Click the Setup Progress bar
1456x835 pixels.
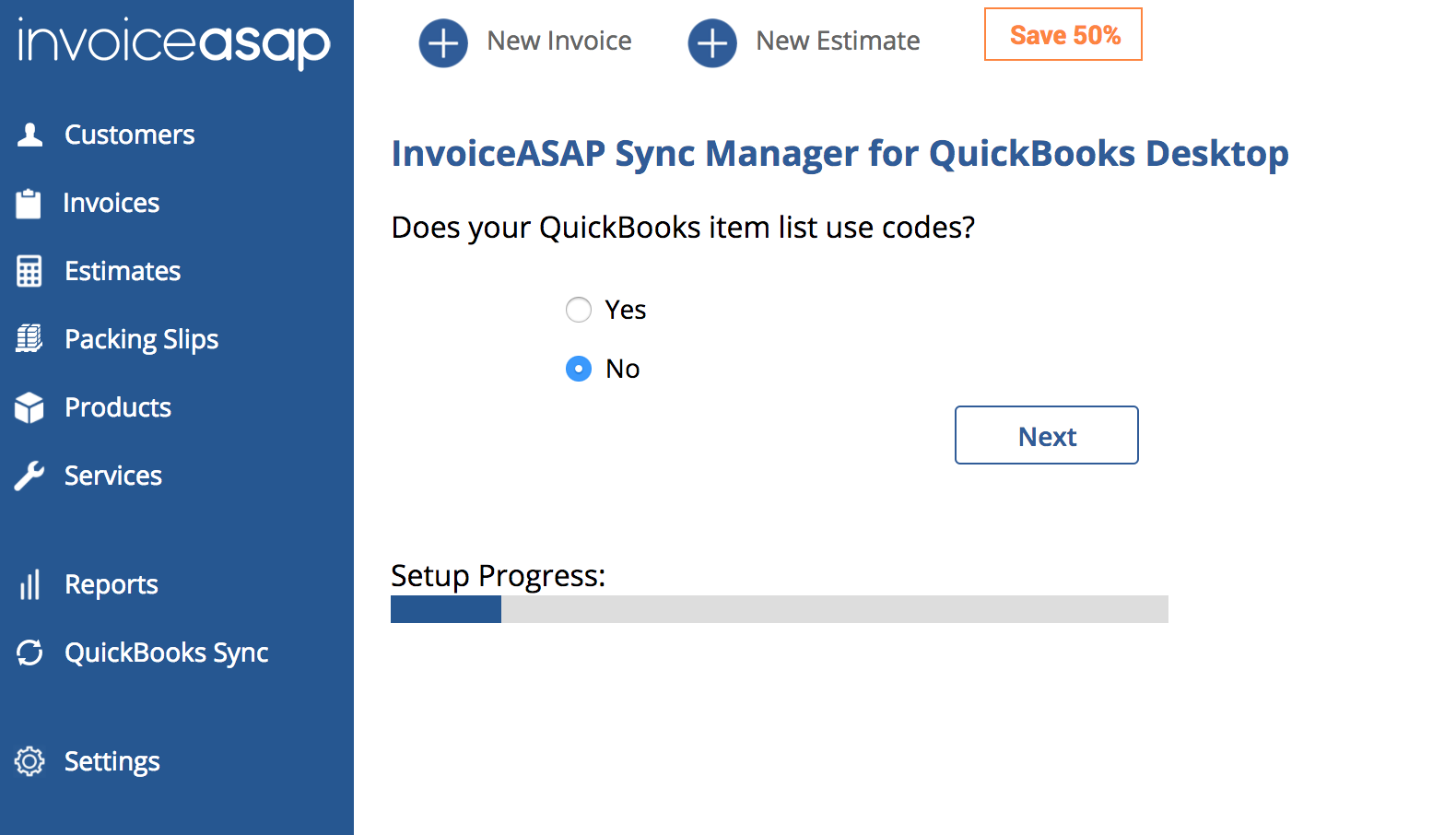(780, 609)
